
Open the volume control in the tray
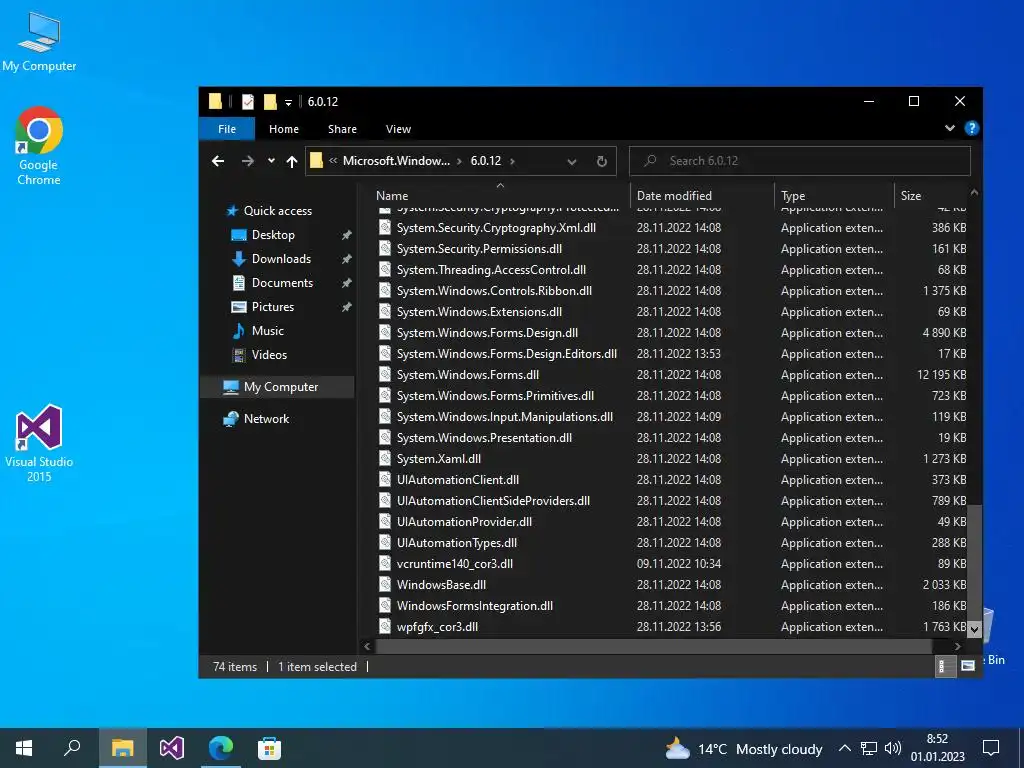893,748
